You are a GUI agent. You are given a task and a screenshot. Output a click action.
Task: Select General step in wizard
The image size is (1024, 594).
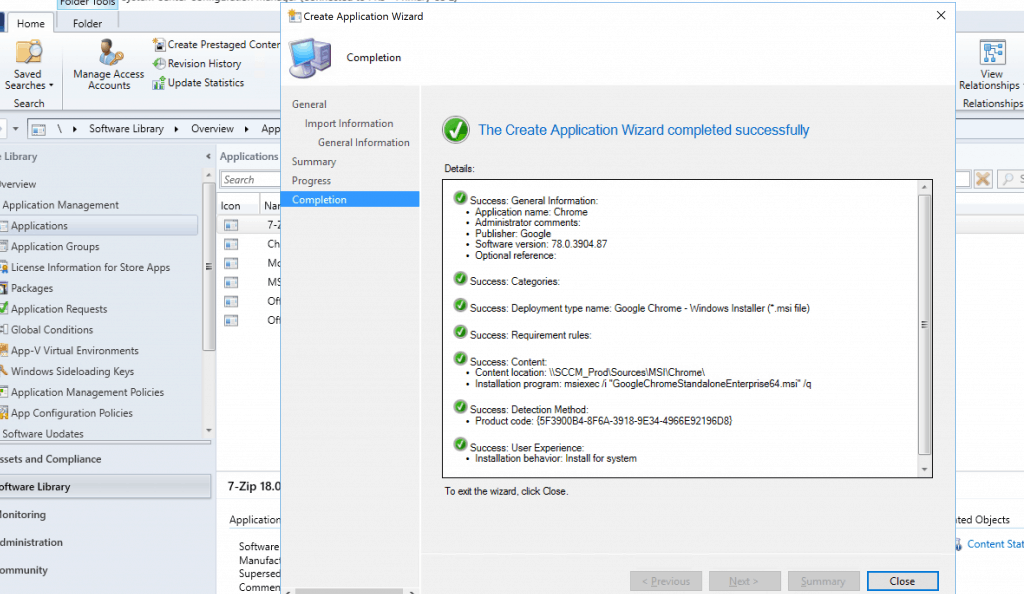pyautogui.click(x=309, y=104)
